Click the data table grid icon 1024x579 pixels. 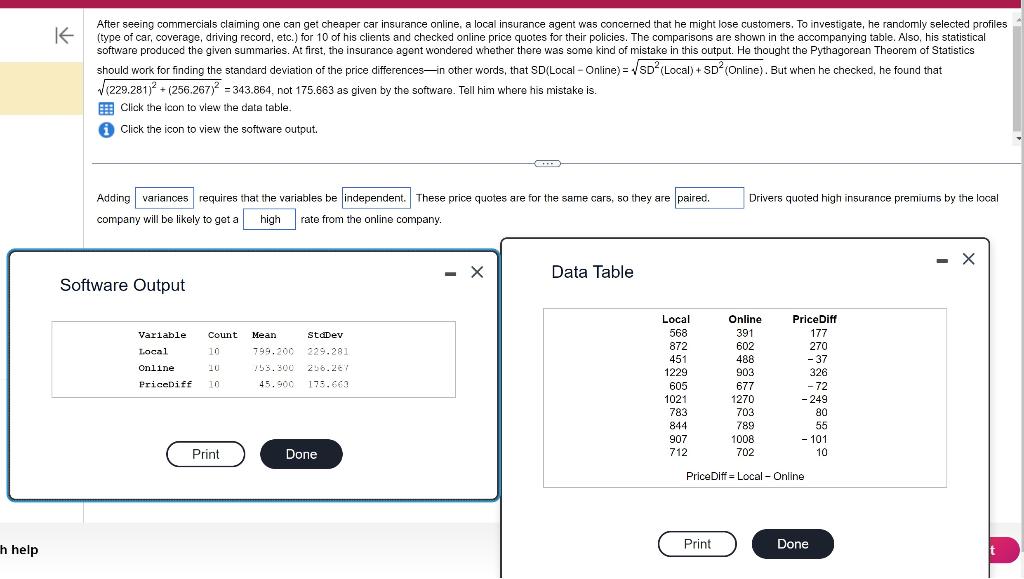pyautogui.click(x=104, y=108)
